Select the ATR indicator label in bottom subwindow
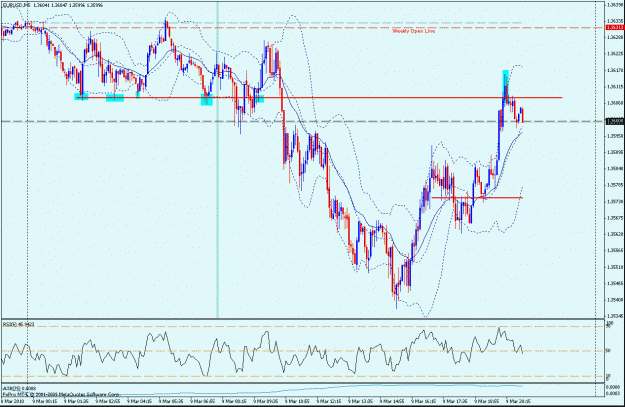 click(20, 388)
